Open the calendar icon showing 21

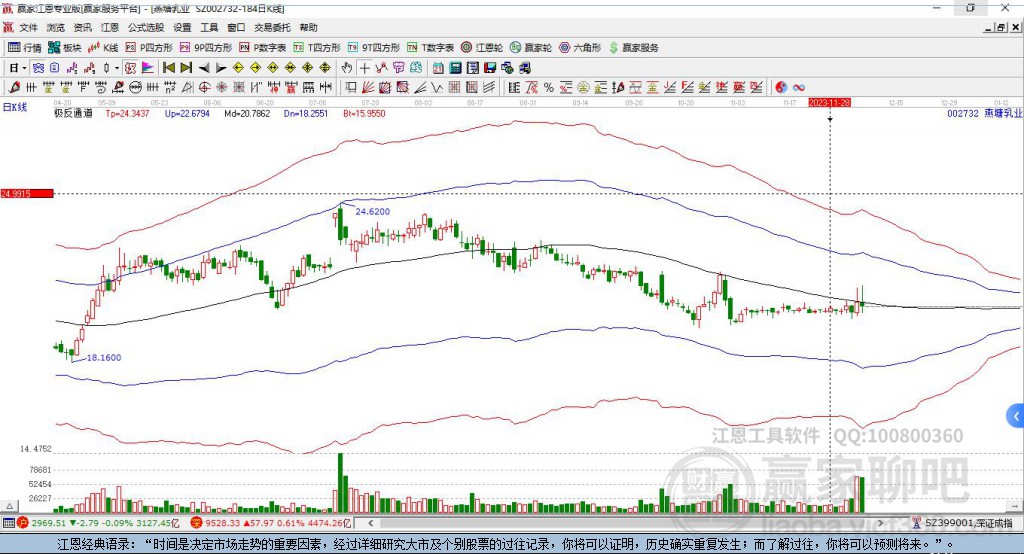point(438,68)
